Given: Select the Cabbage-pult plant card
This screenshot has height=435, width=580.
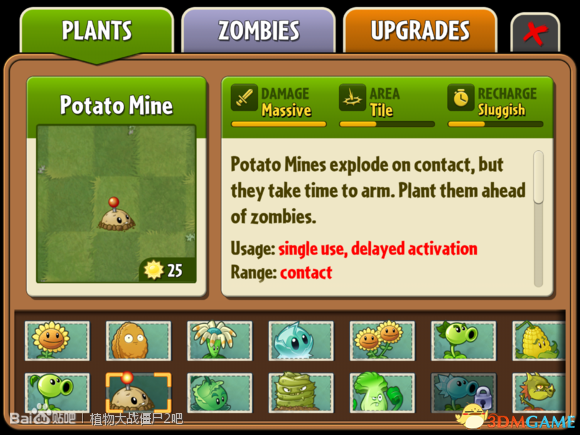Looking at the screenshot, I should click(x=220, y=392).
